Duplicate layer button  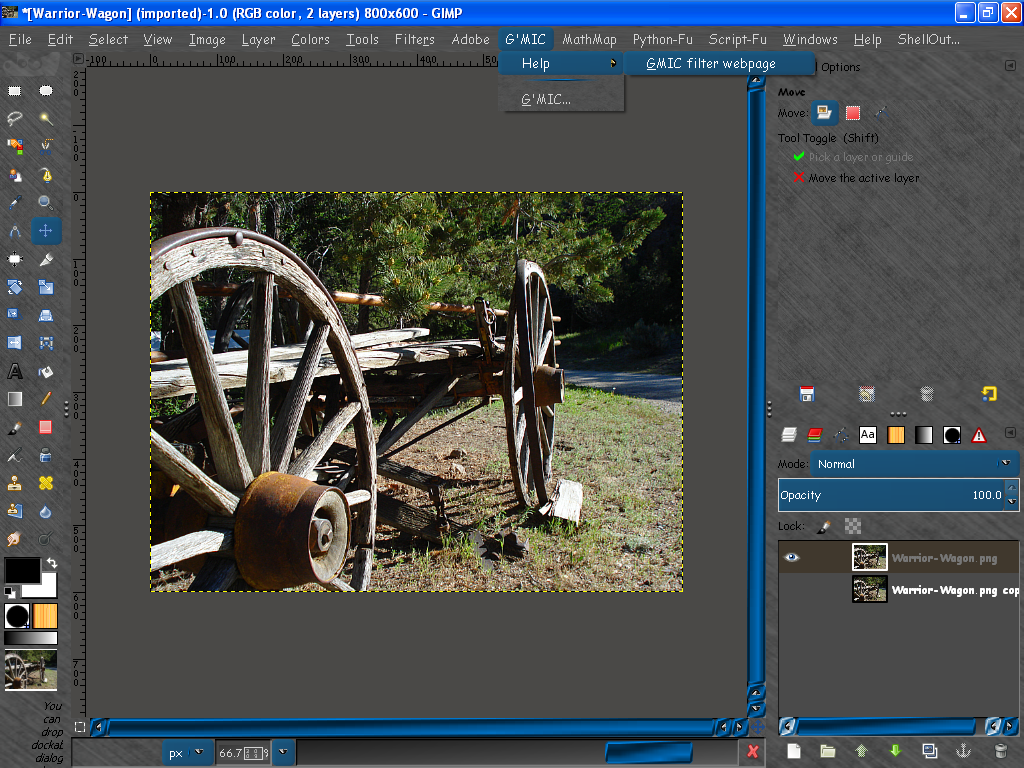929,751
